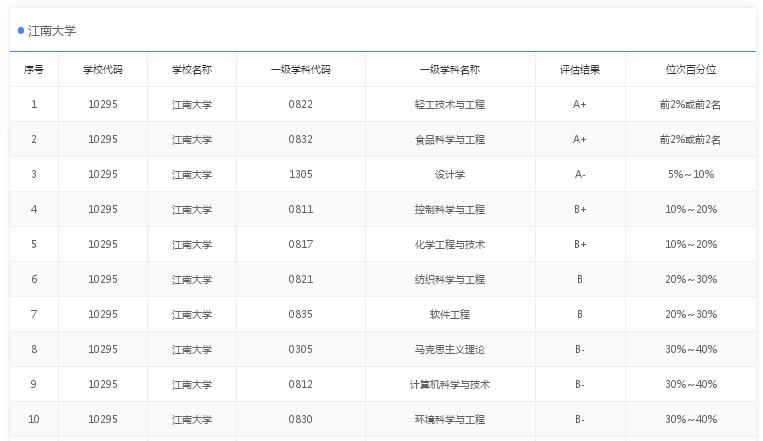This screenshot has height=441, width=763.
Task: Click the B+ result for 控制科学与工程
Action: pyautogui.click(x=580, y=209)
